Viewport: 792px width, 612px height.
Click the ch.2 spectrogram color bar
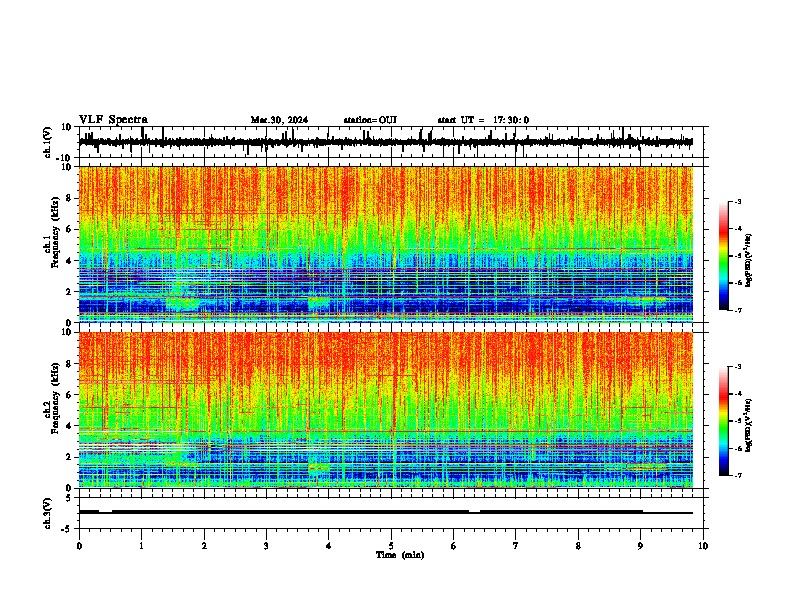tap(724, 421)
